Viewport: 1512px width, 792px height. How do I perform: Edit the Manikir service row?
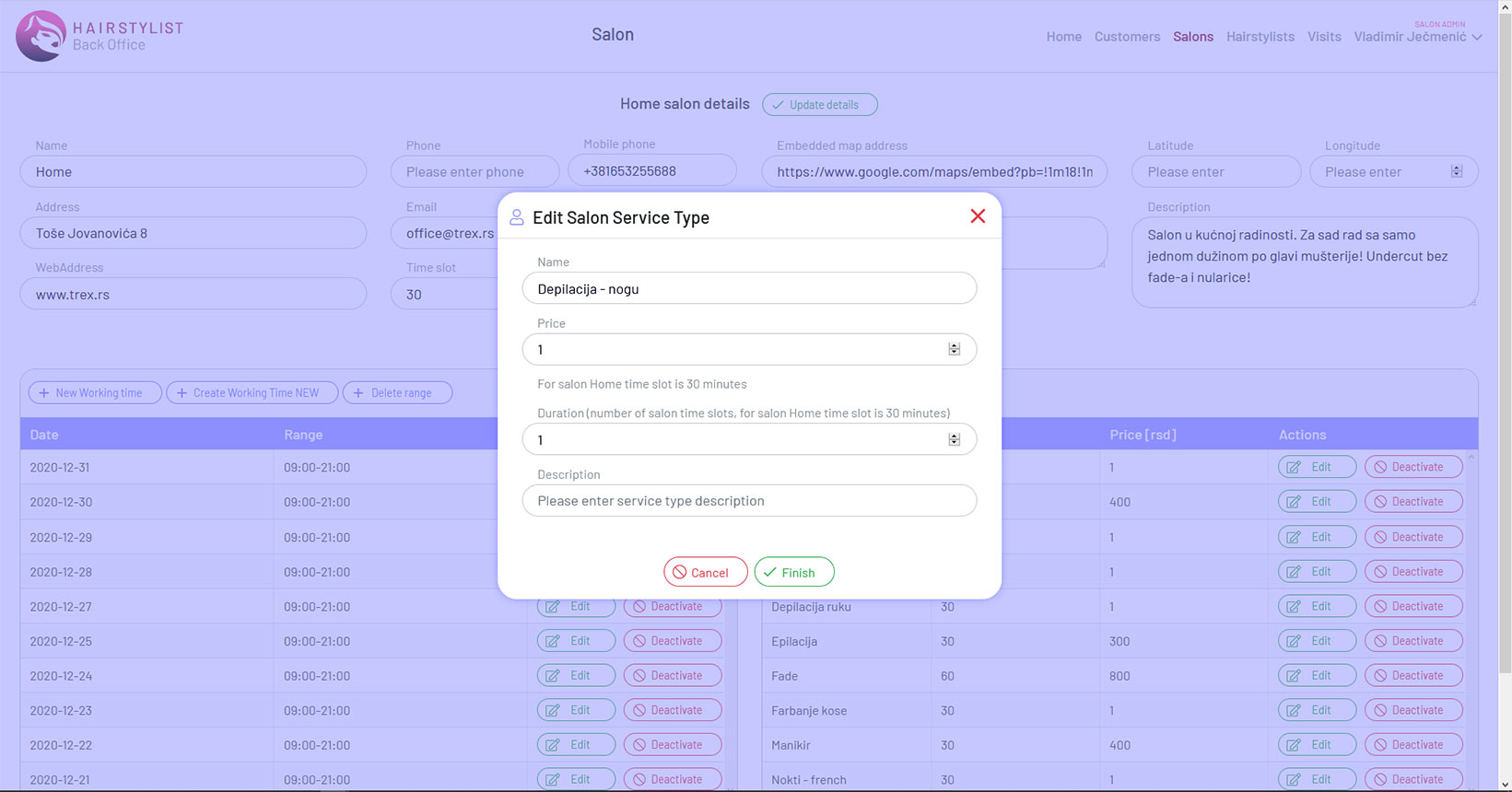point(1317,745)
